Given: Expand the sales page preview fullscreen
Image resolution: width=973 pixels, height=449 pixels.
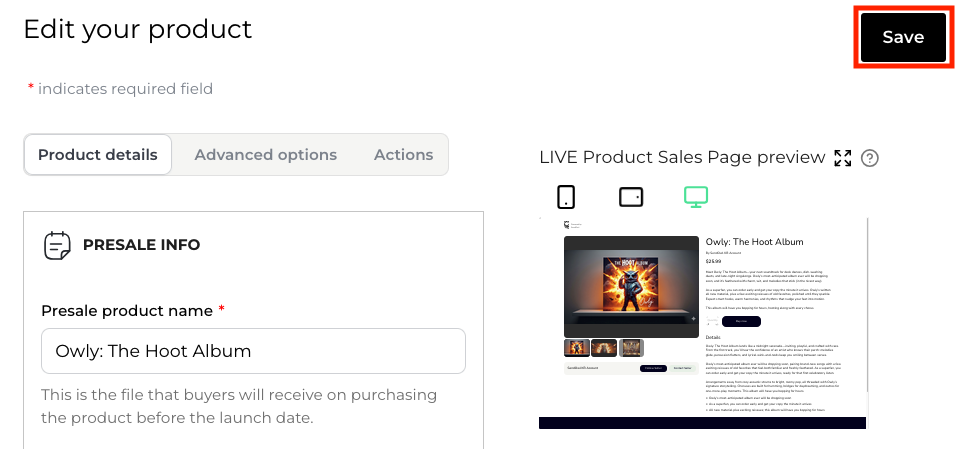Looking at the screenshot, I should 843,158.
